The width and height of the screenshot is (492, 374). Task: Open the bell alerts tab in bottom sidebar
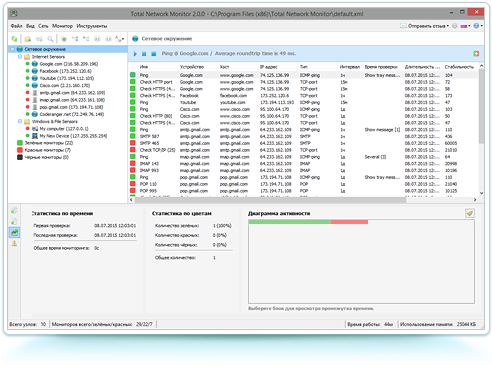tap(14, 244)
